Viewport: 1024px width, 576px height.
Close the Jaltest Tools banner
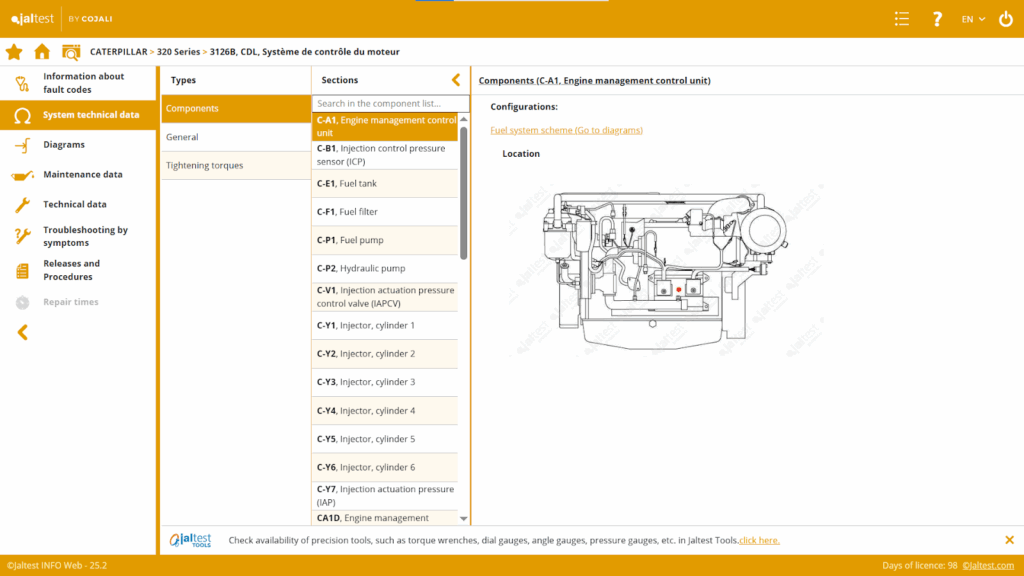1009,540
